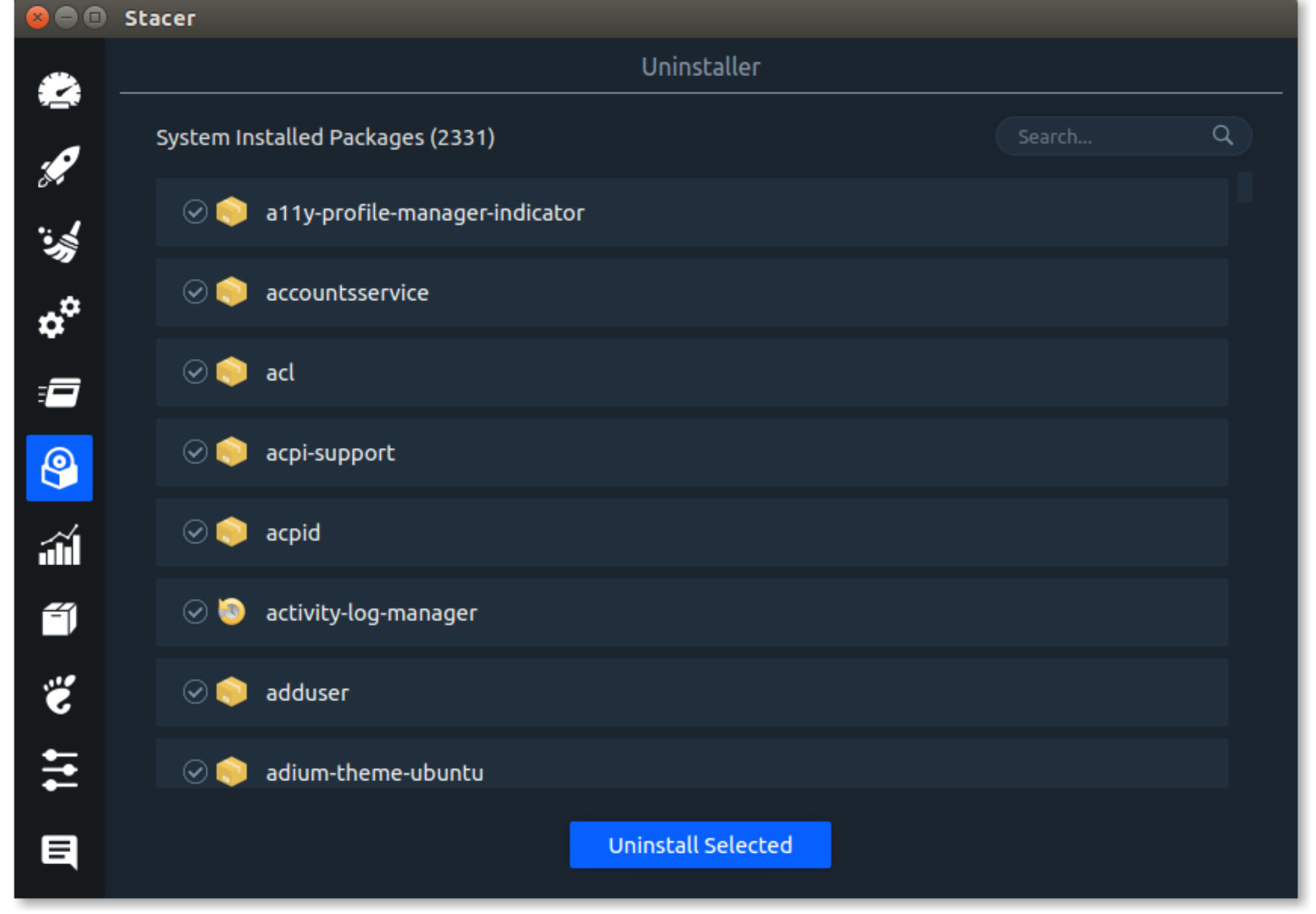Tick the accountsservice checkbox
Screen dimensions: 1316x914
coord(195,292)
